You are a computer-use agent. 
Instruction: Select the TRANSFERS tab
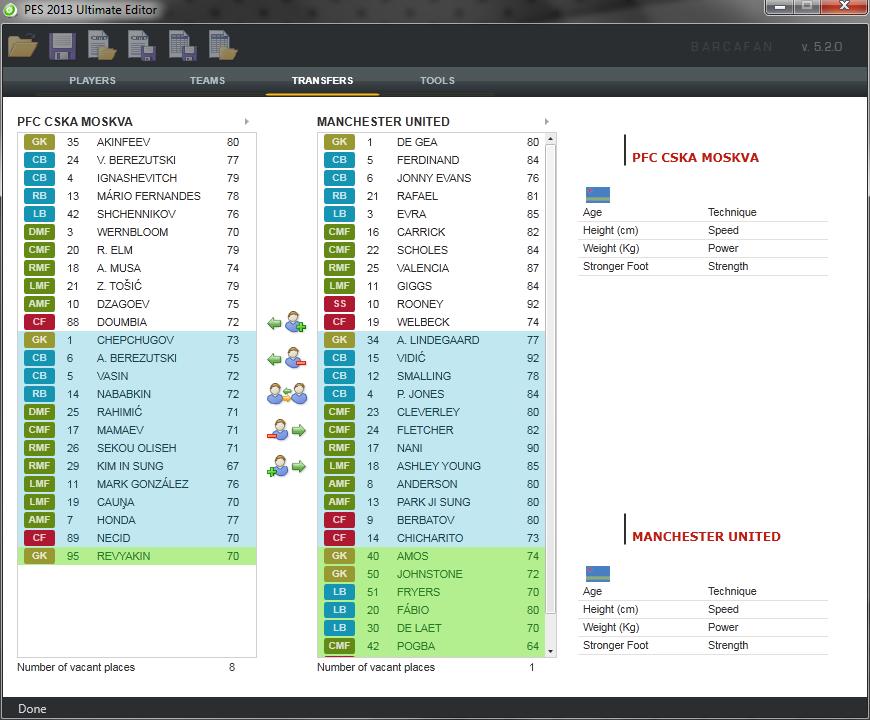(322, 80)
